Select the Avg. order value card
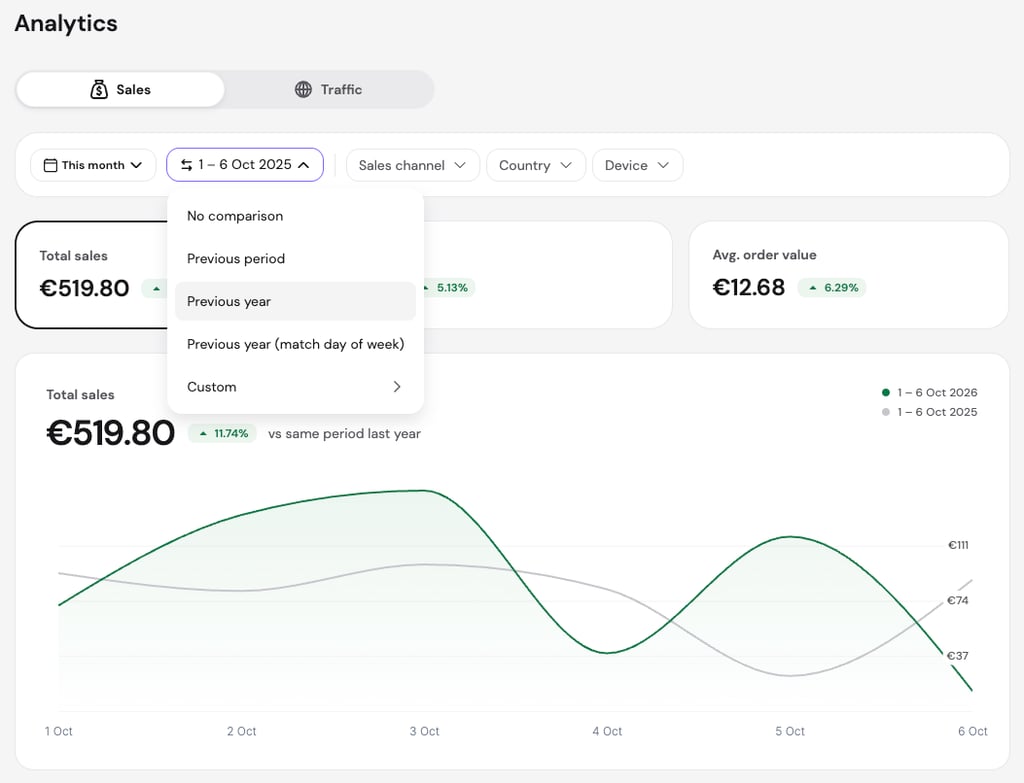Viewport: 1024px width, 783px height. click(x=848, y=274)
